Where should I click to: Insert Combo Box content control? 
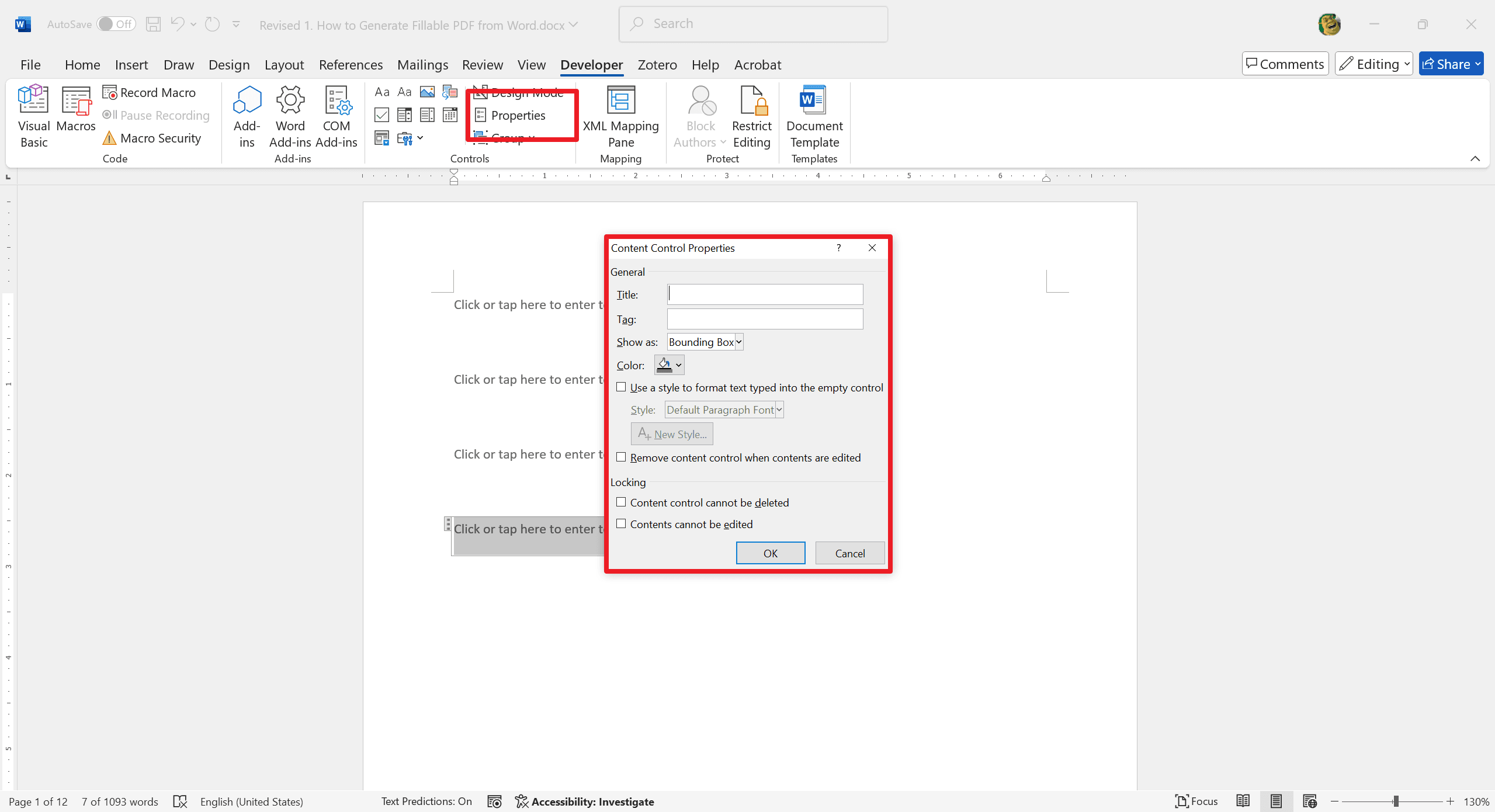pos(404,114)
